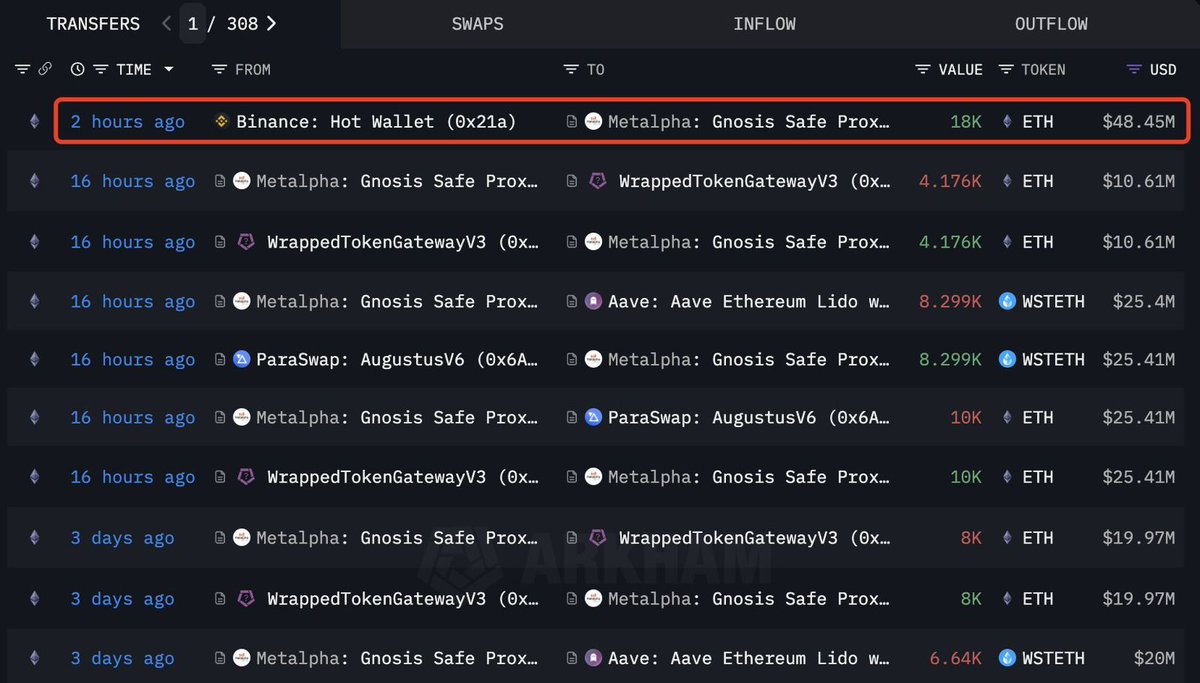Image resolution: width=1200 pixels, height=683 pixels.
Task: Open 'Aave: Aave Ethereum Lido' label in 6.64K row
Action: (x=748, y=658)
